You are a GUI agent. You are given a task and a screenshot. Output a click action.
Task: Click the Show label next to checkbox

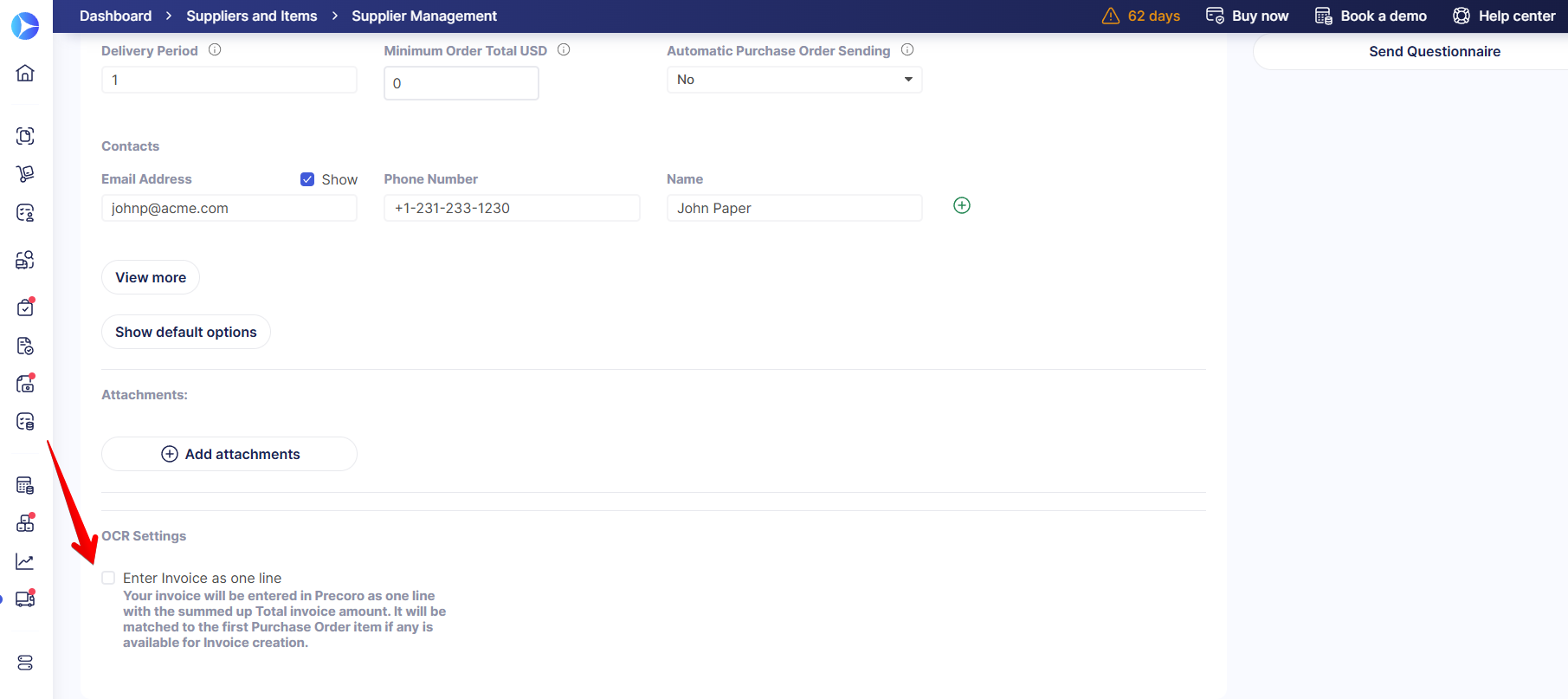pyautogui.click(x=339, y=179)
